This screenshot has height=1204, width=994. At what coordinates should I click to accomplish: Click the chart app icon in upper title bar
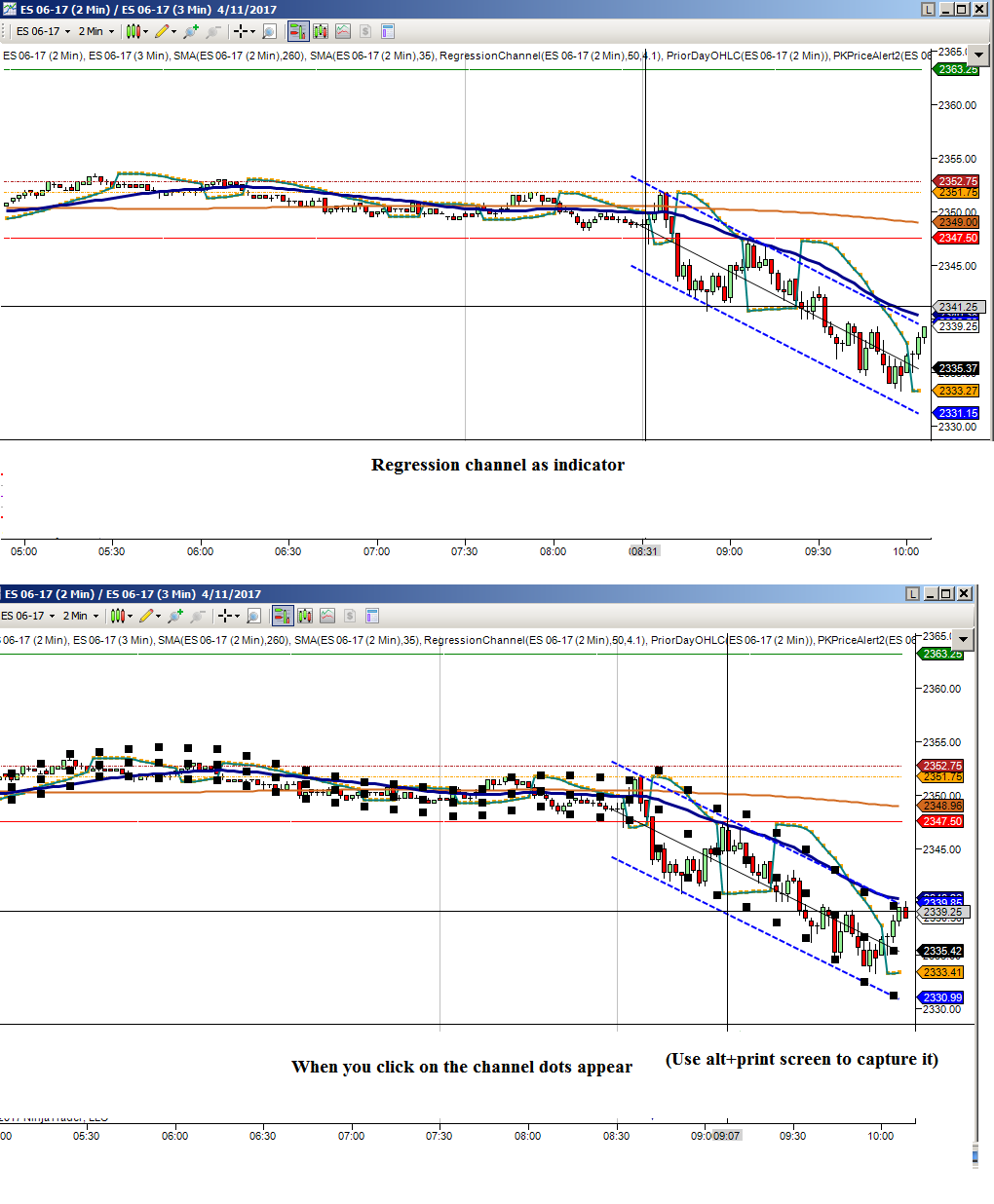(x=10, y=9)
